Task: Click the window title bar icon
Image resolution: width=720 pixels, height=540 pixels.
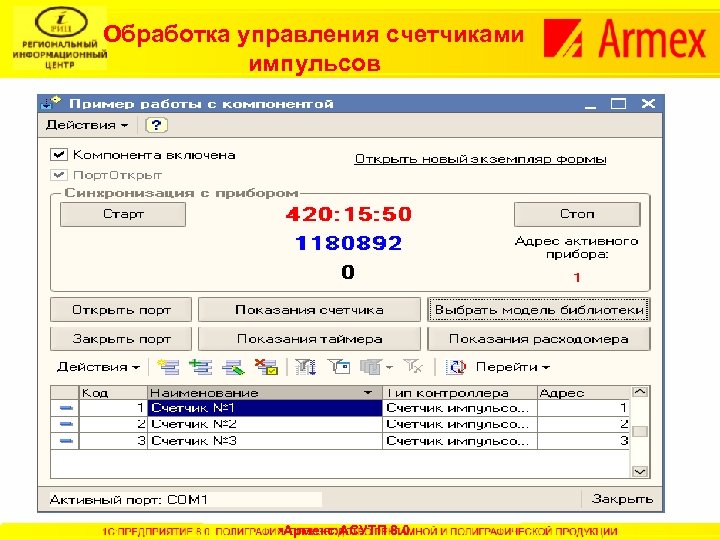Action: tap(50, 103)
